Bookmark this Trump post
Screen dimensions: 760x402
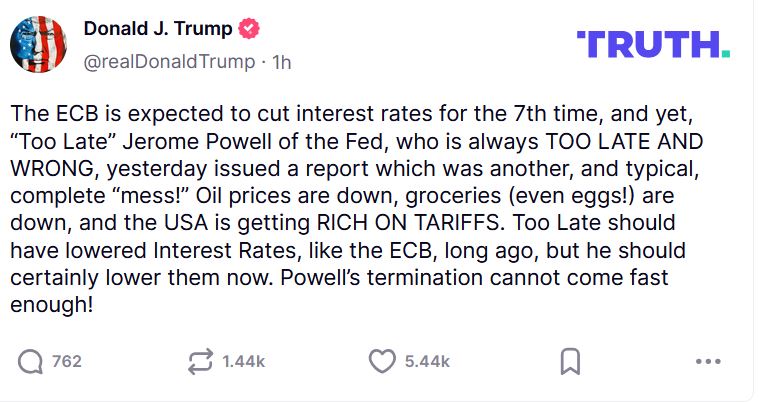[x=570, y=361]
